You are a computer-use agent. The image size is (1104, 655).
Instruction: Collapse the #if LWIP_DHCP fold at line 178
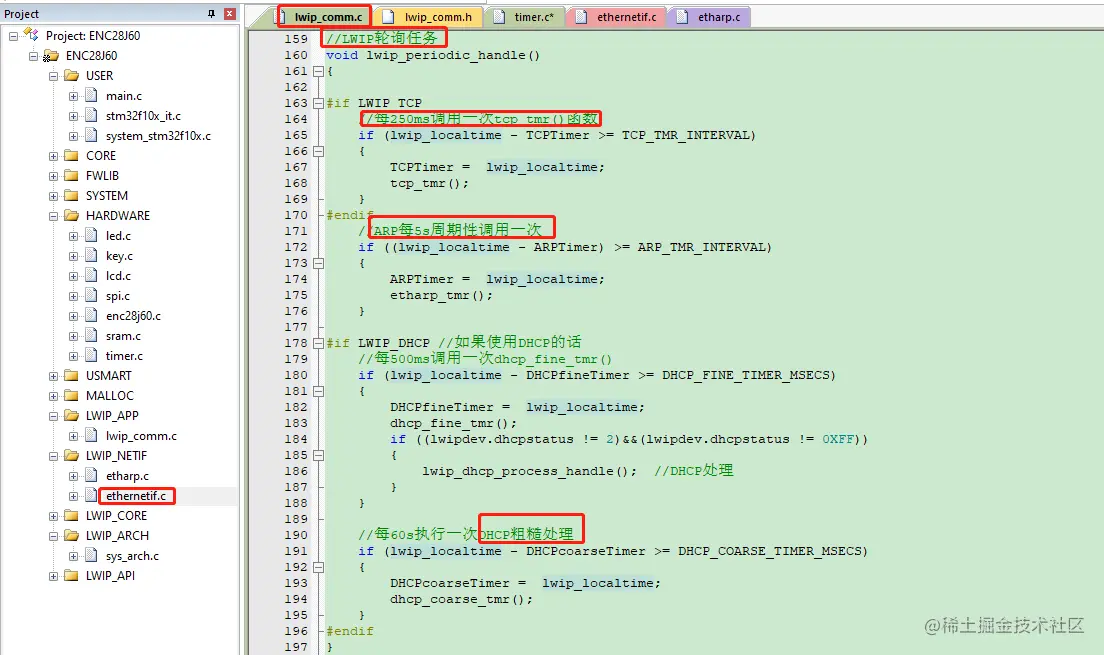[x=318, y=344]
